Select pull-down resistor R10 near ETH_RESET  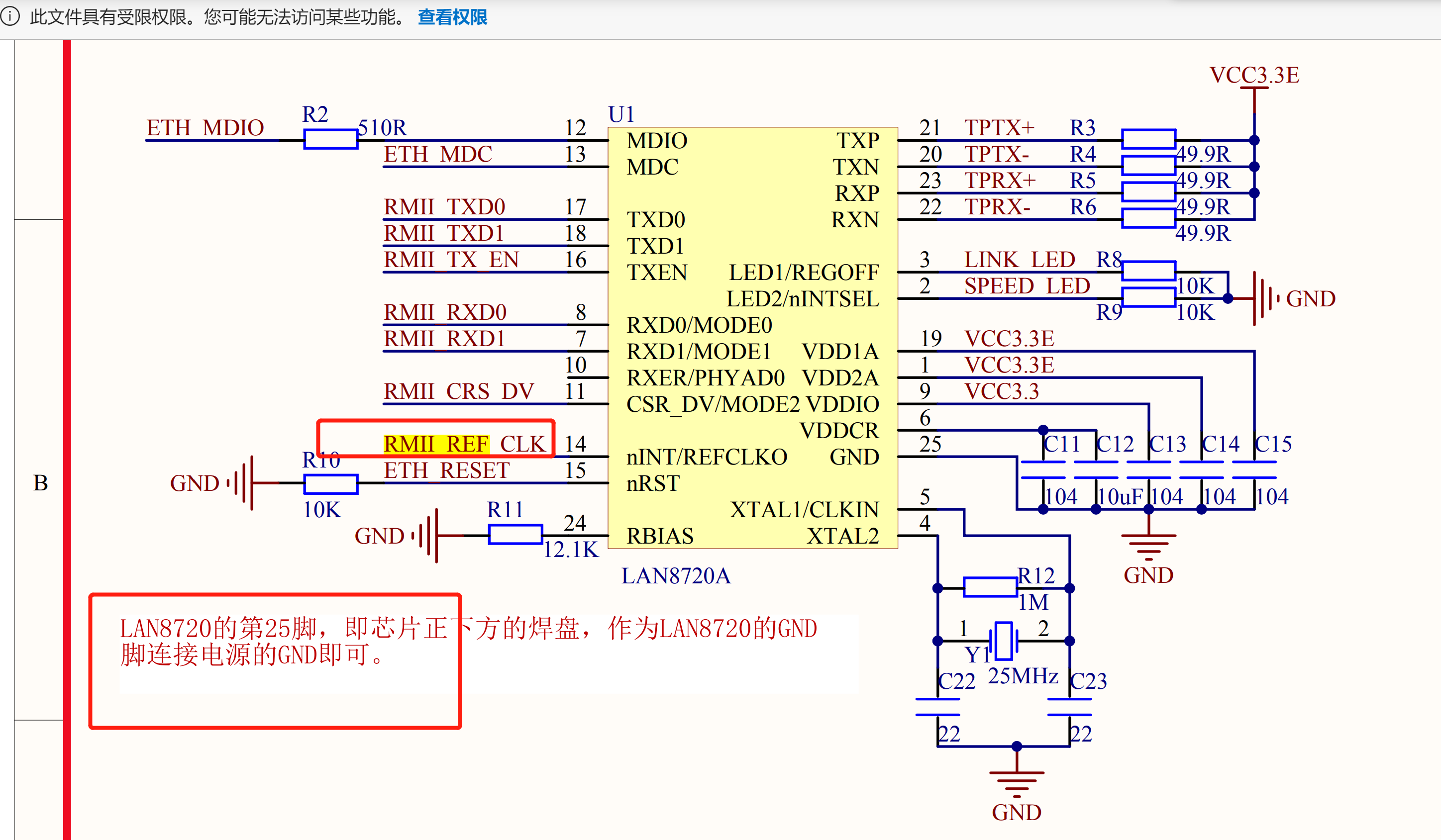[330, 484]
